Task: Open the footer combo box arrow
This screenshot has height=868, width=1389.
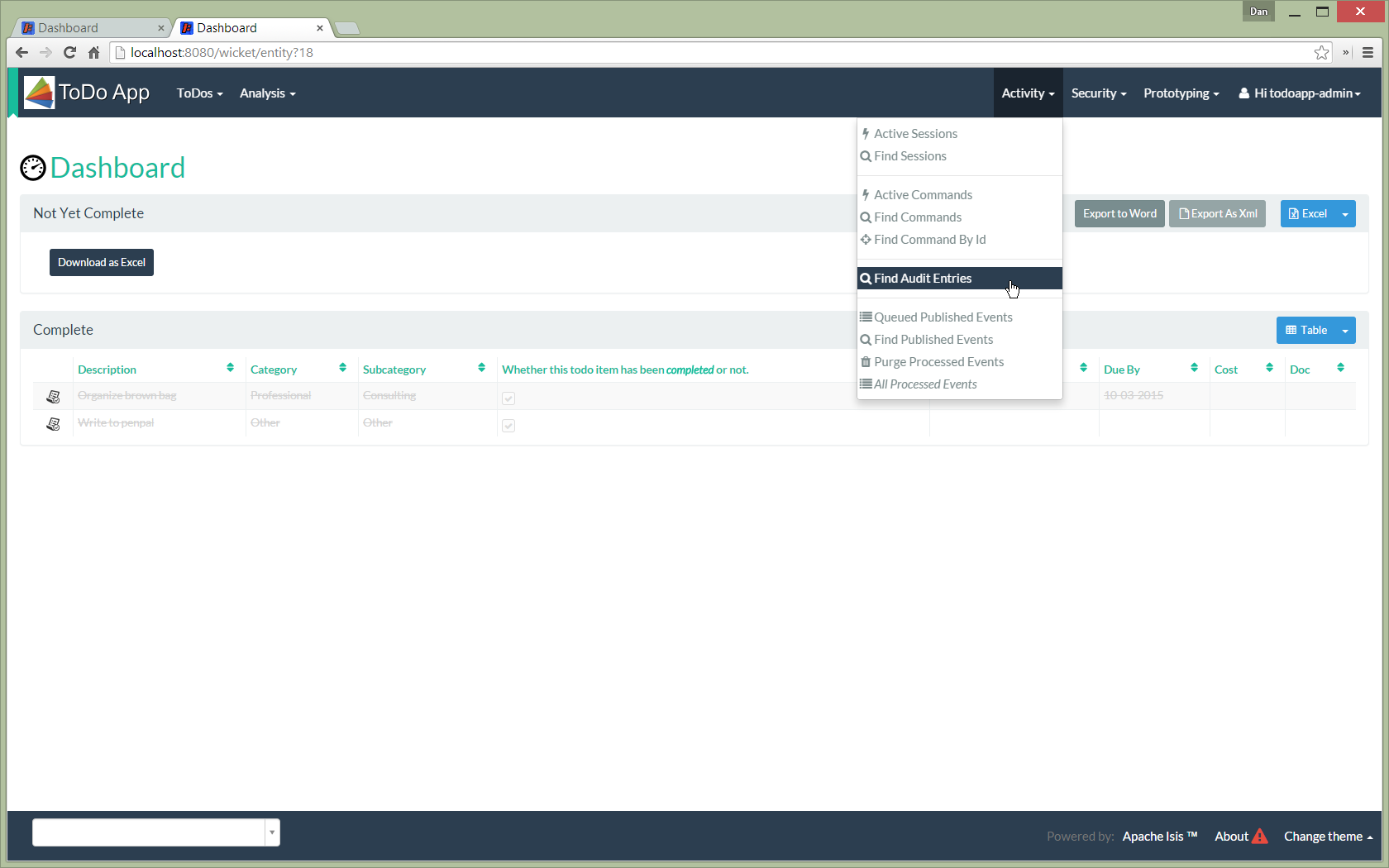Action: 272,832
